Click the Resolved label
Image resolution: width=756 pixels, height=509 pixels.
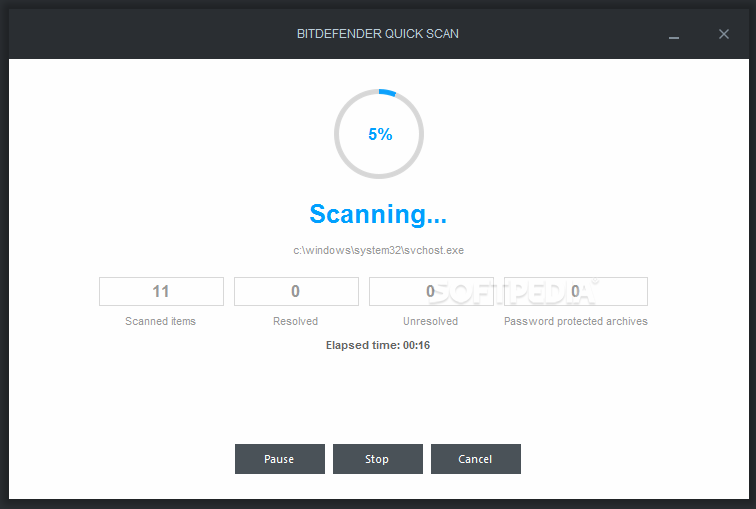click(x=296, y=321)
